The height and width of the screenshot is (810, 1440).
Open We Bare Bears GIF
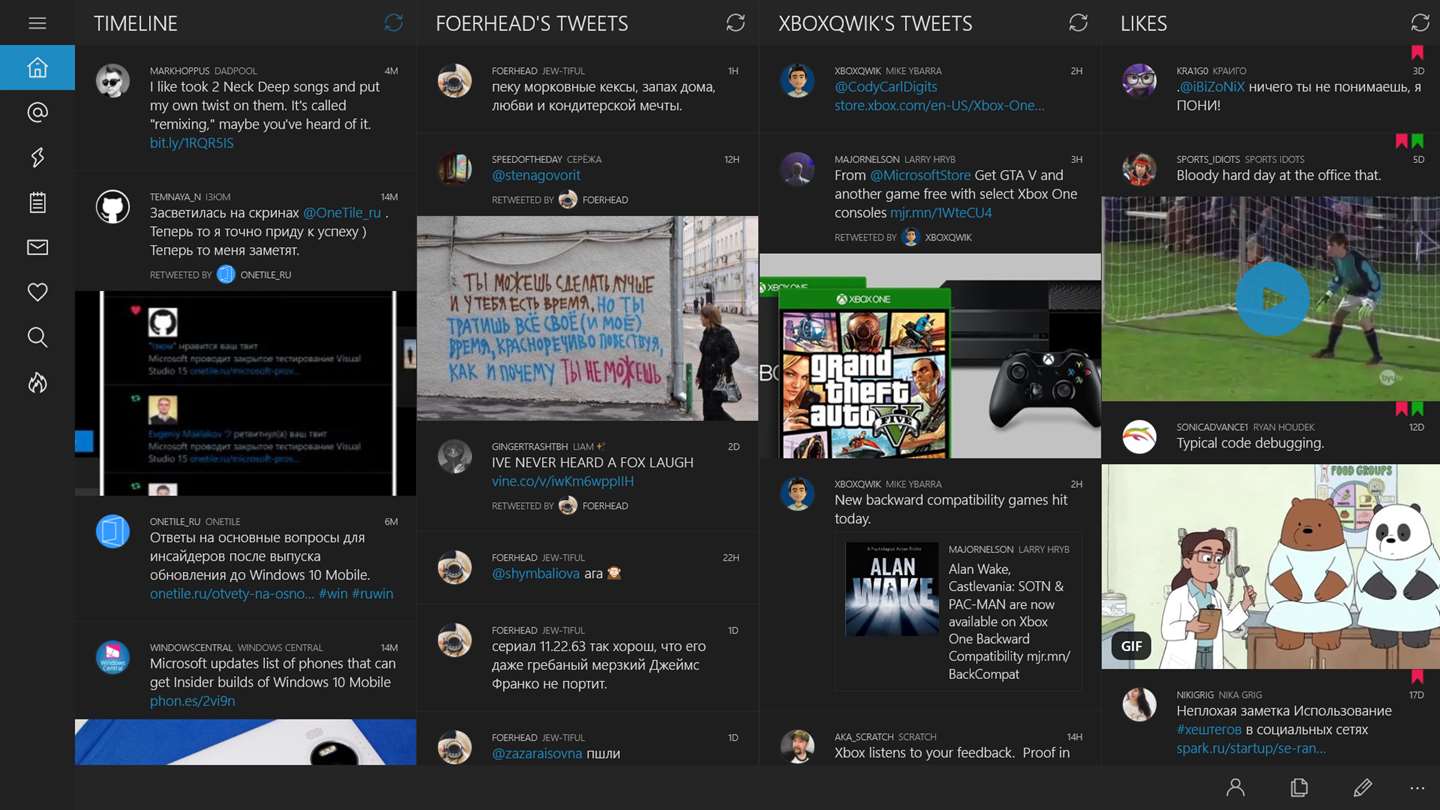click(x=1271, y=566)
